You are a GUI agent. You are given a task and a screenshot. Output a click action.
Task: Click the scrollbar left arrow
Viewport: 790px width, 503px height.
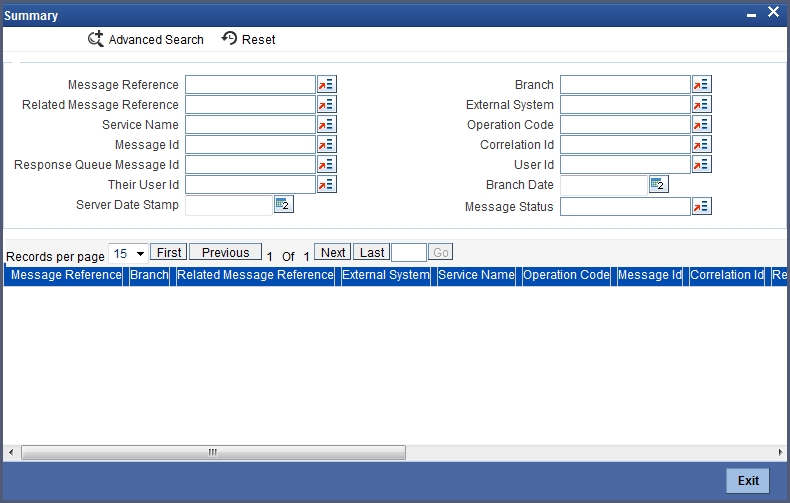[x=11, y=452]
